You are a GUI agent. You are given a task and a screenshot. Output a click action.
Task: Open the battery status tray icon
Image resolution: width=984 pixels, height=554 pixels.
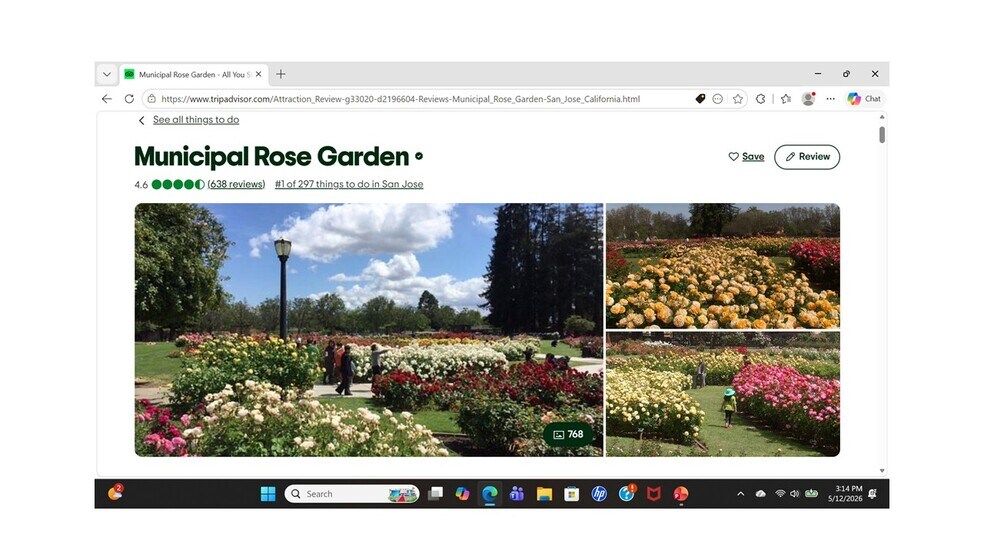click(x=811, y=493)
